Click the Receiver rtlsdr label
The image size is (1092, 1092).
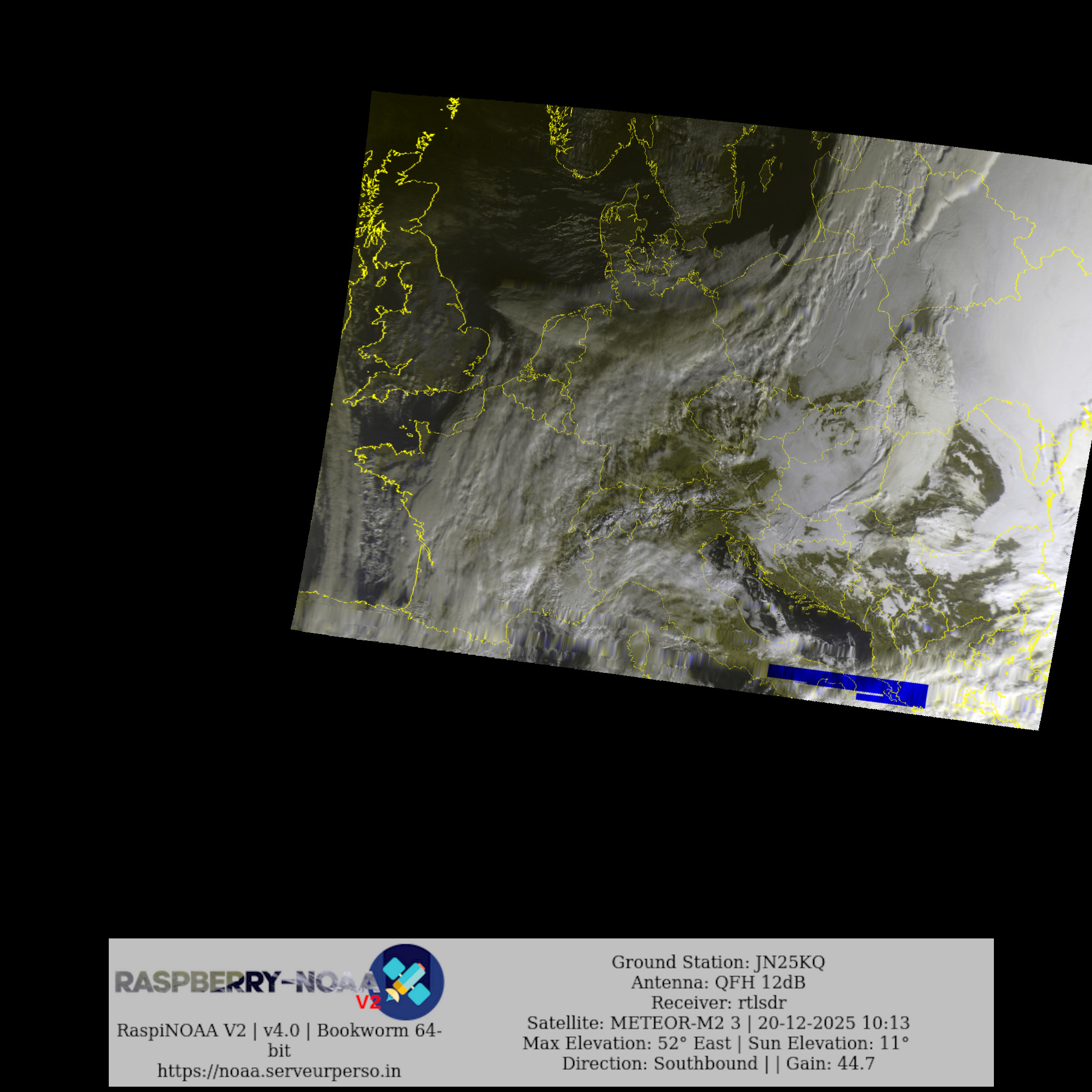[718, 1003]
